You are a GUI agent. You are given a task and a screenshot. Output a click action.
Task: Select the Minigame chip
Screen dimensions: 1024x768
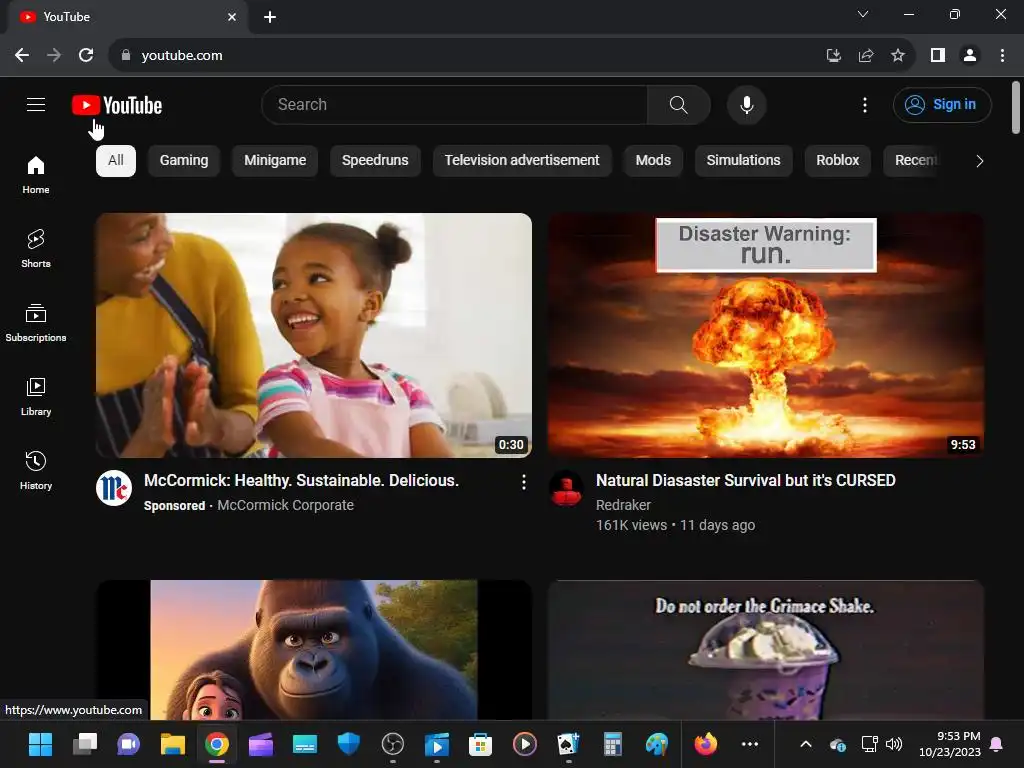click(275, 161)
